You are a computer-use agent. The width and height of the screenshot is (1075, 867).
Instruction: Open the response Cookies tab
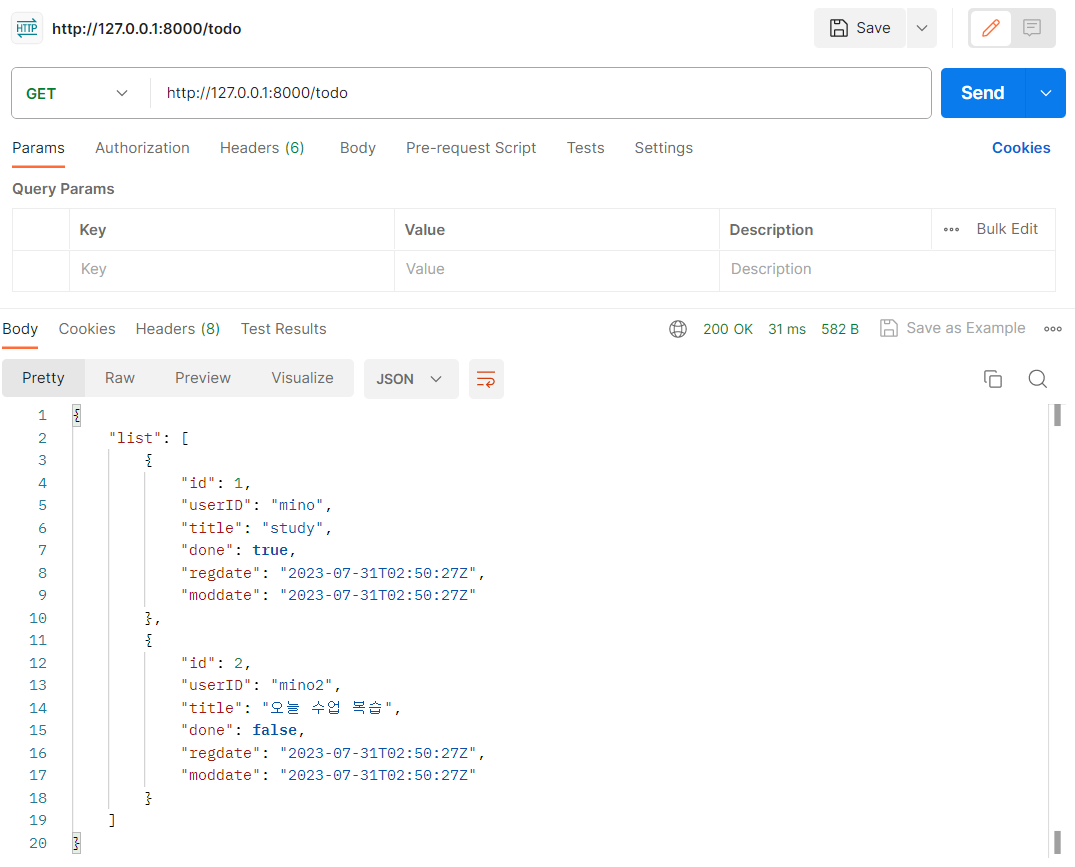point(87,329)
